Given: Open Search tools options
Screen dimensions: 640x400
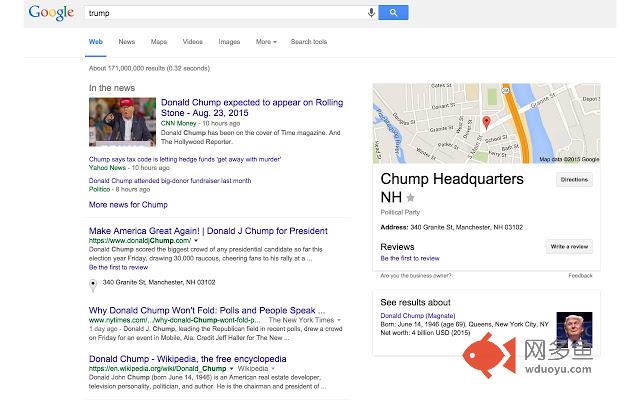Looking at the screenshot, I should click(x=309, y=42).
